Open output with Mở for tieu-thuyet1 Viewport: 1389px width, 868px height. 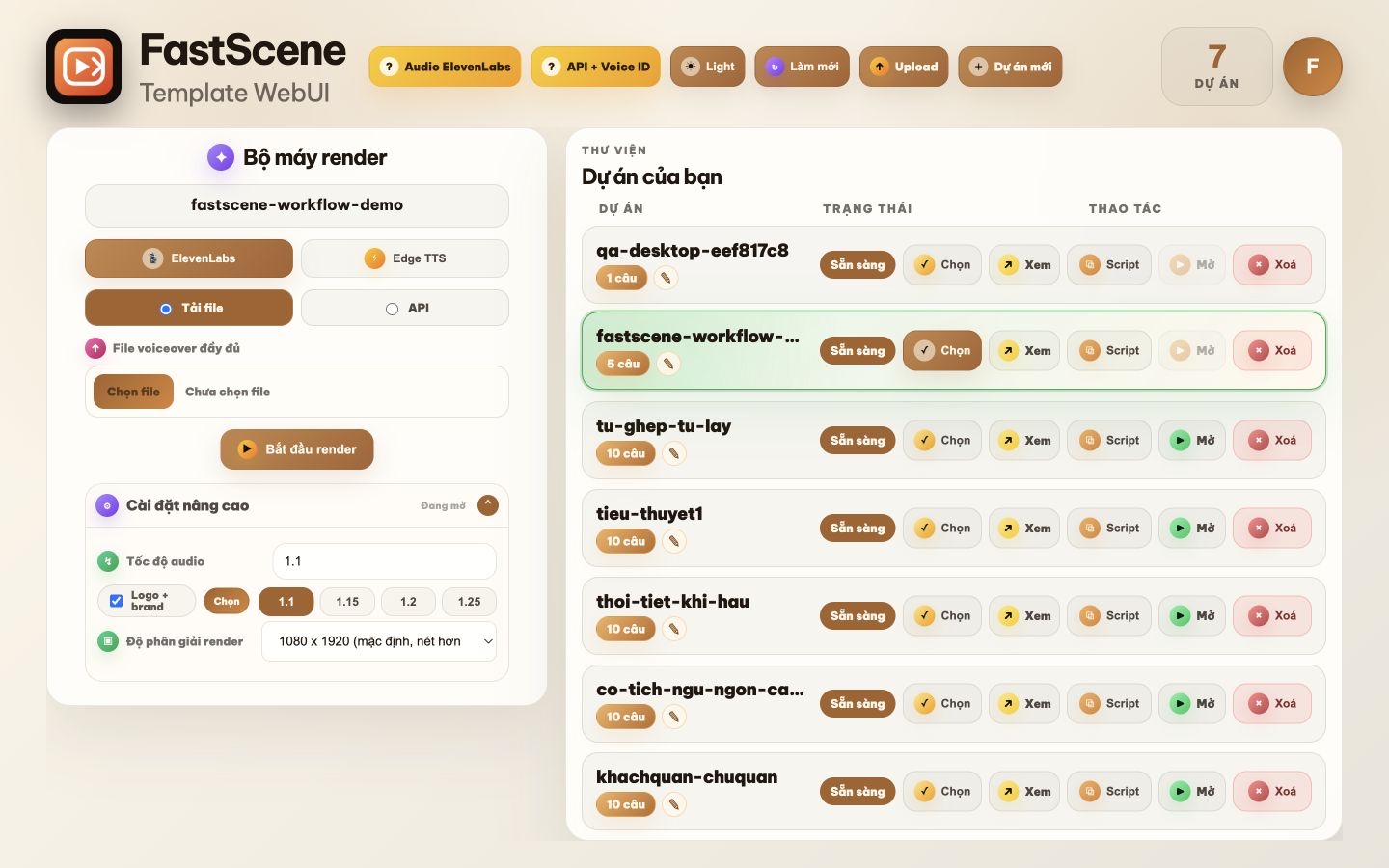(1192, 529)
